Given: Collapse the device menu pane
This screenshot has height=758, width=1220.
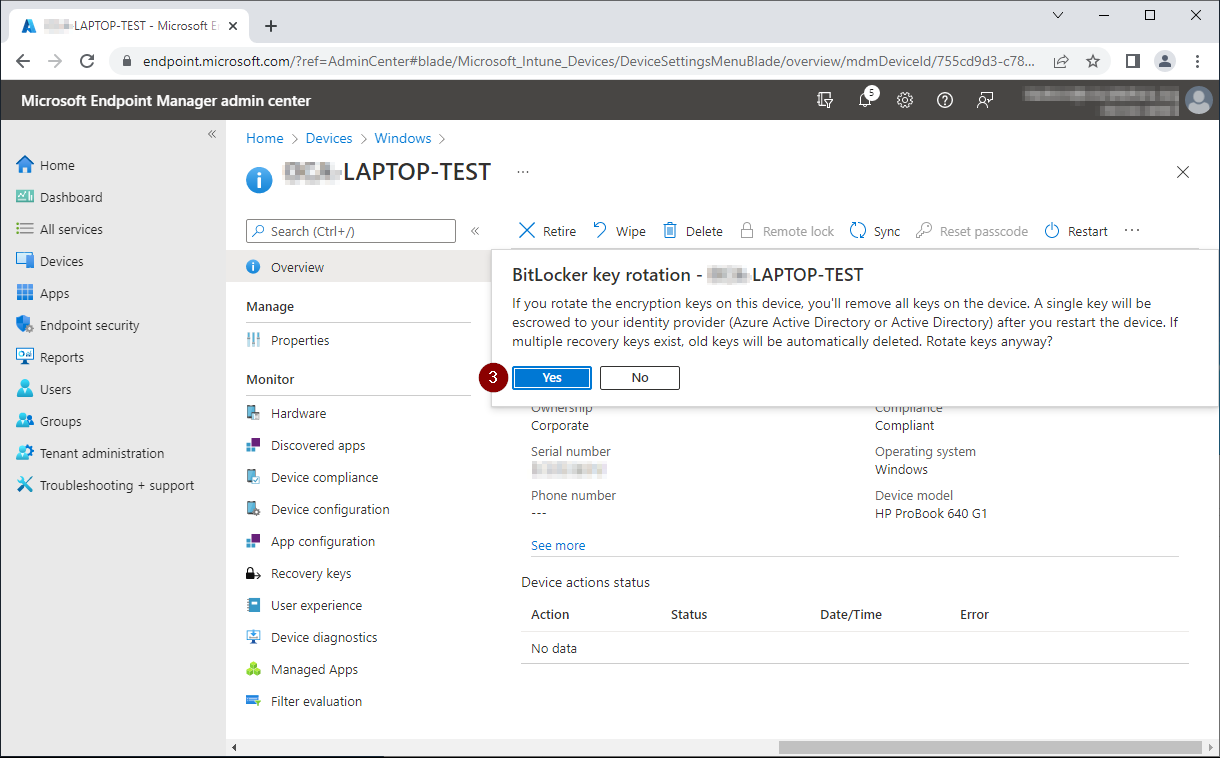Looking at the screenshot, I should click(475, 231).
